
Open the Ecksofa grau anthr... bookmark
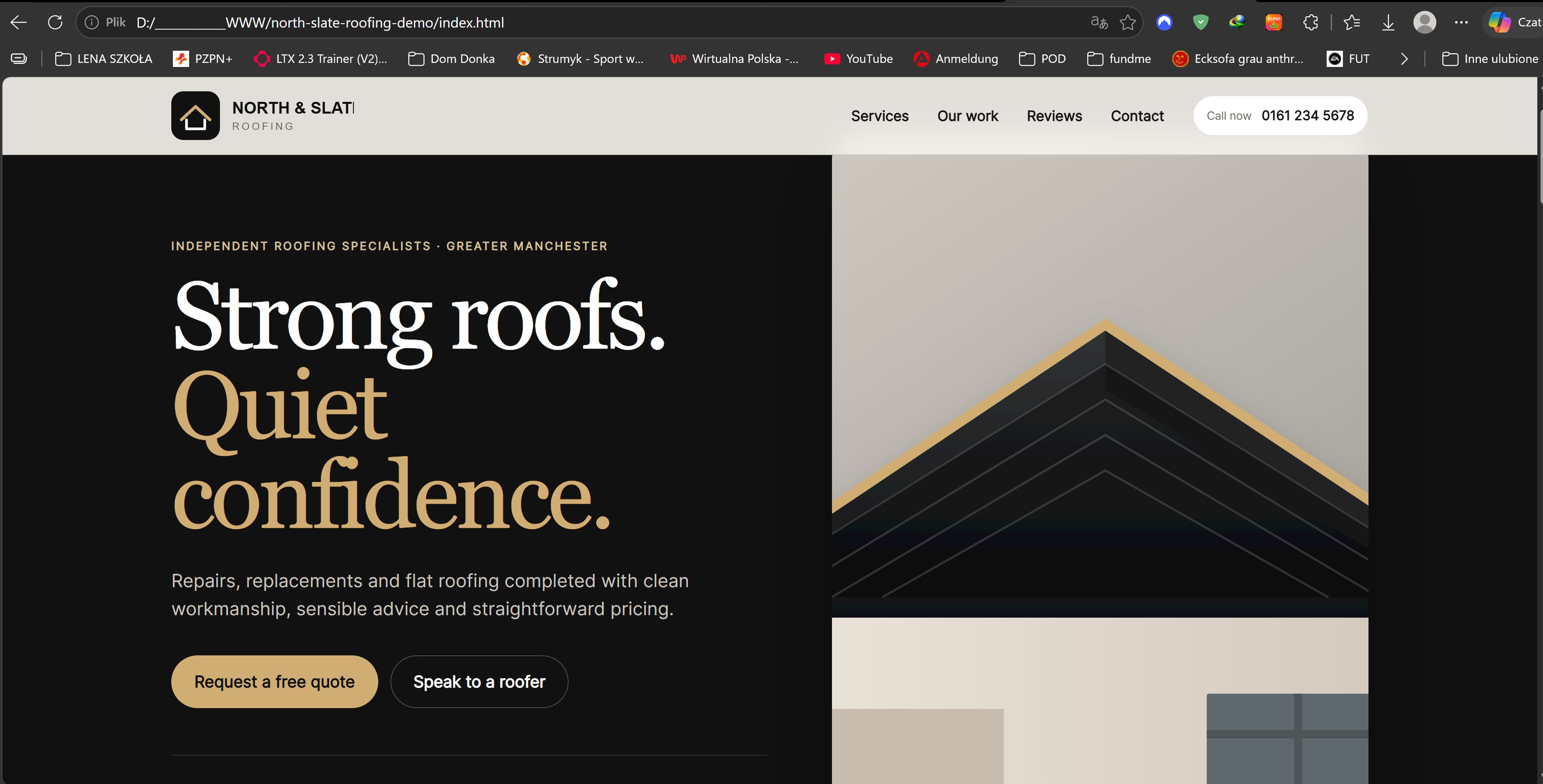point(1238,59)
